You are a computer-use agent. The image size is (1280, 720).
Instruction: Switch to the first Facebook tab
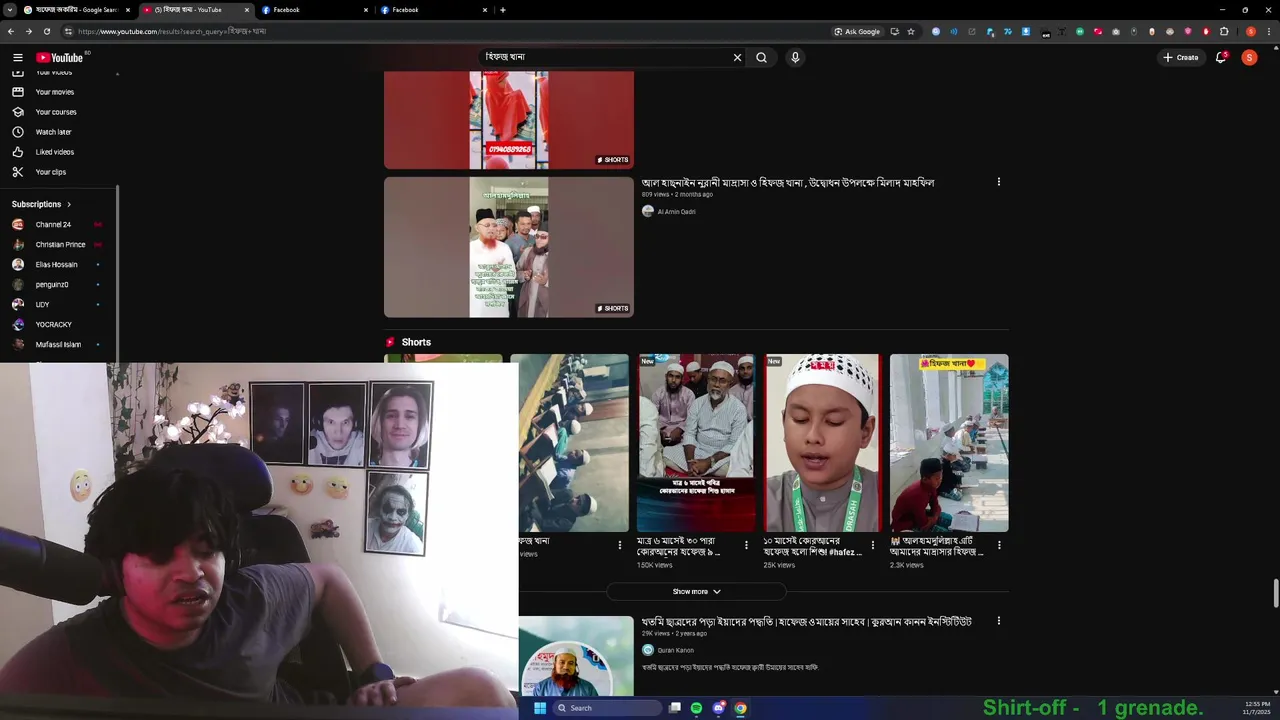(x=315, y=10)
